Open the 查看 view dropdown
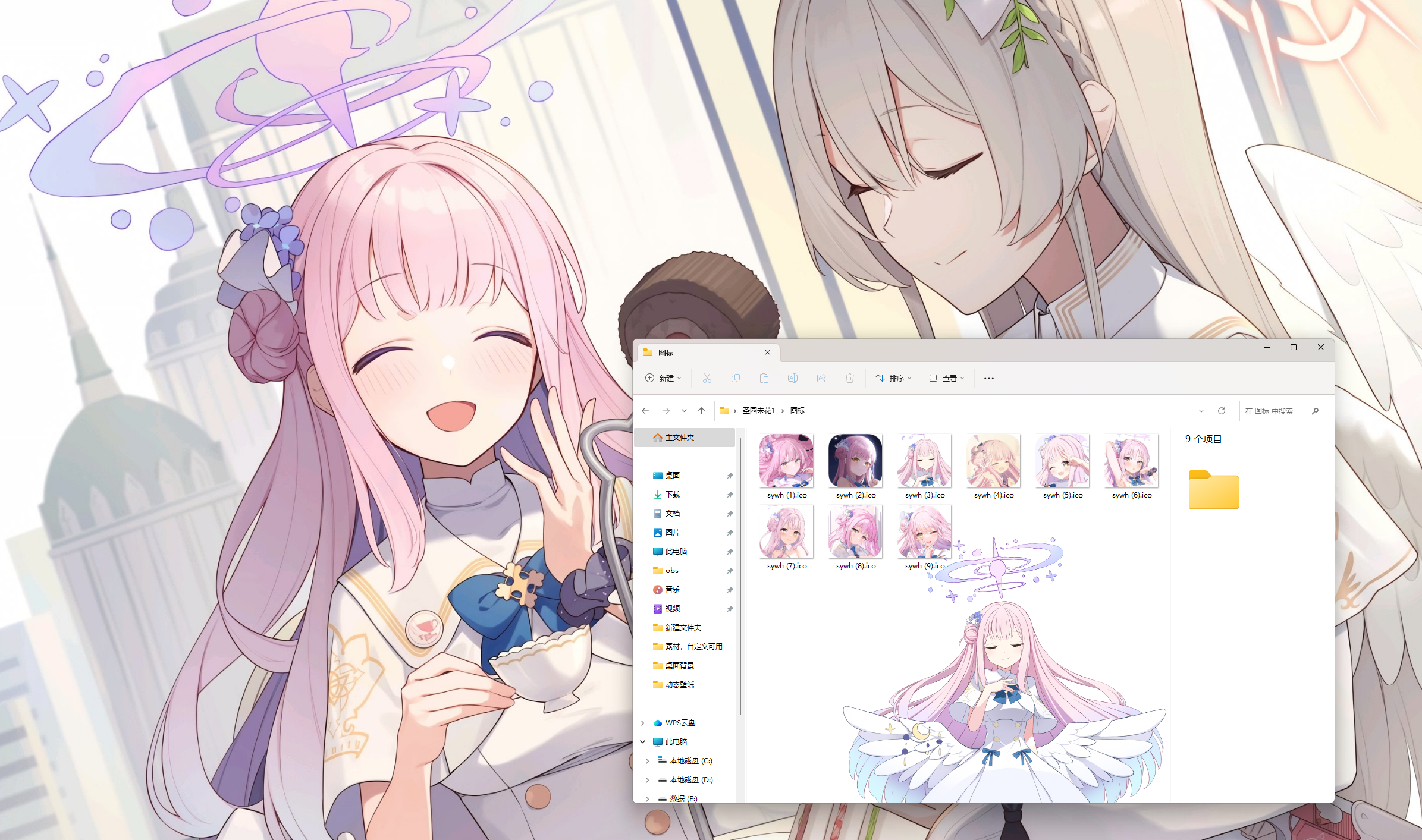 point(946,378)
